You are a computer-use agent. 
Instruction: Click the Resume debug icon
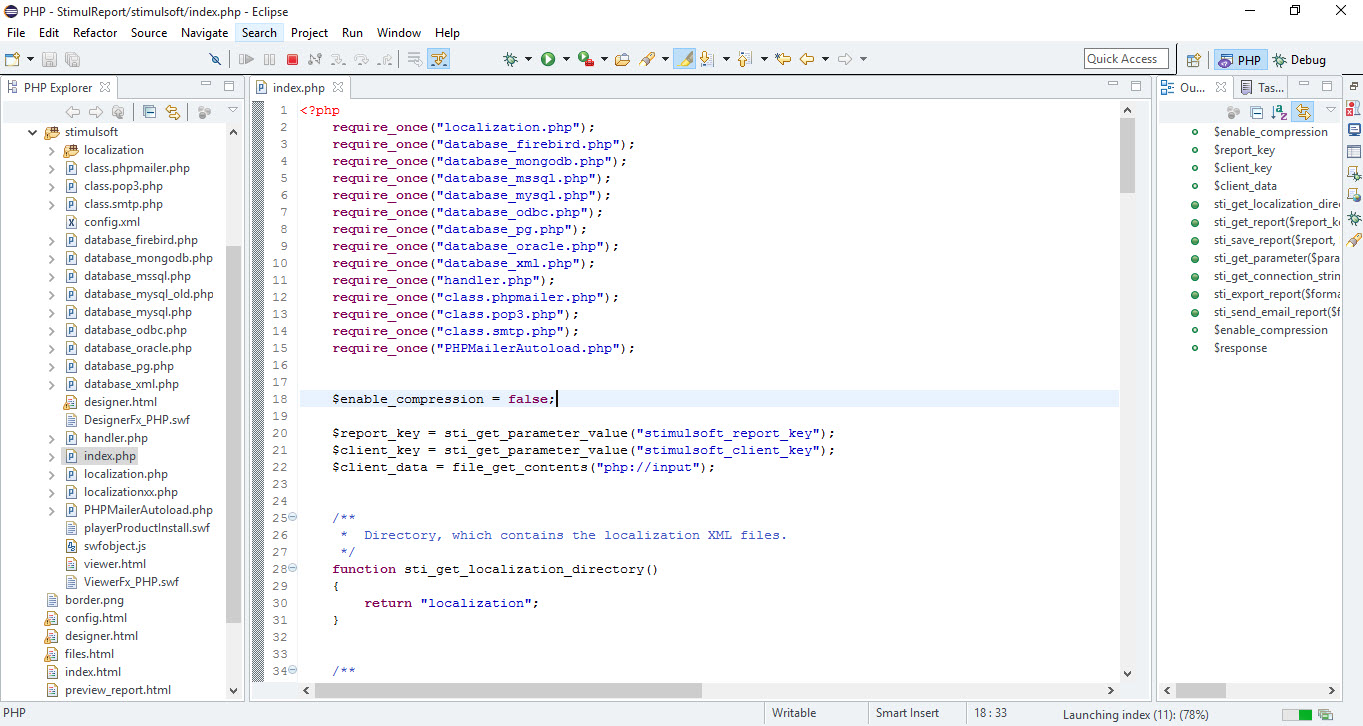click(x=246, y=59)
